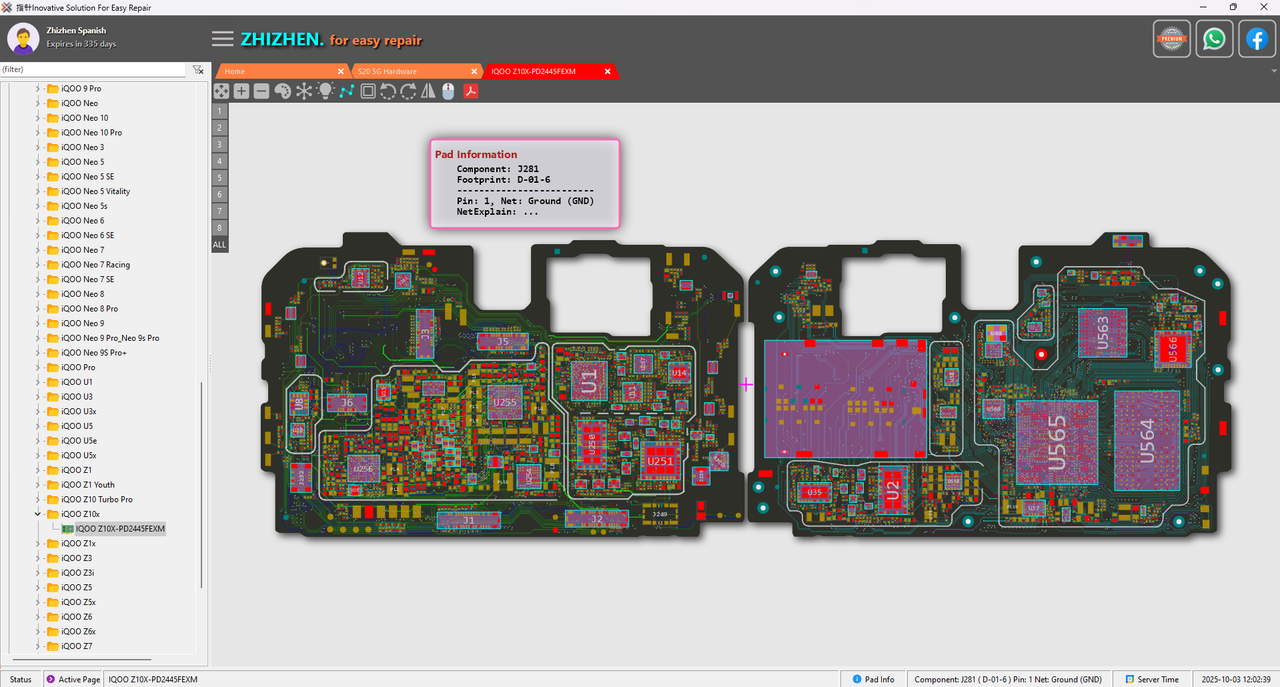Select the iQOO Neo 9 Pro_Neo 9s Pro folder
Viewport: 1280px width, 687px height.
pos(102,338)
